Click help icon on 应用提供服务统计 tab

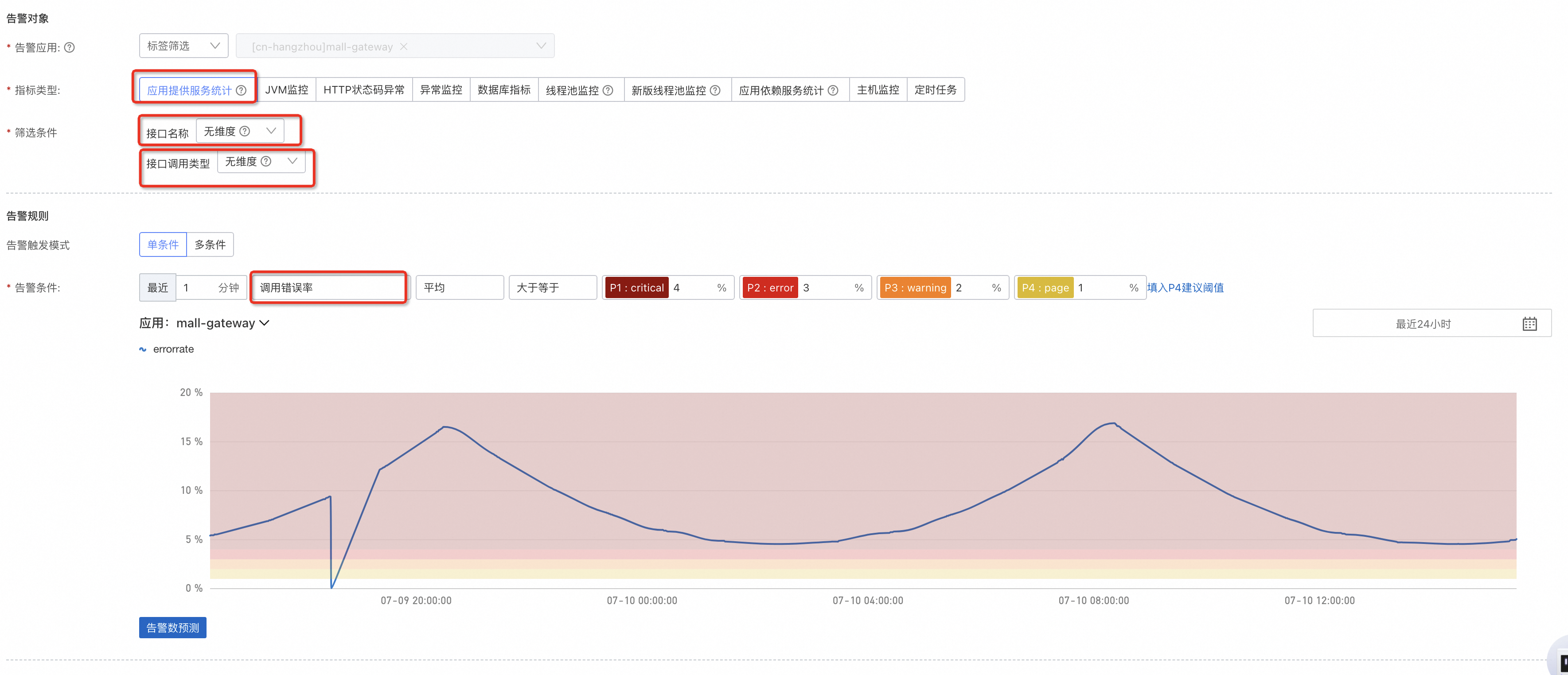241,91
